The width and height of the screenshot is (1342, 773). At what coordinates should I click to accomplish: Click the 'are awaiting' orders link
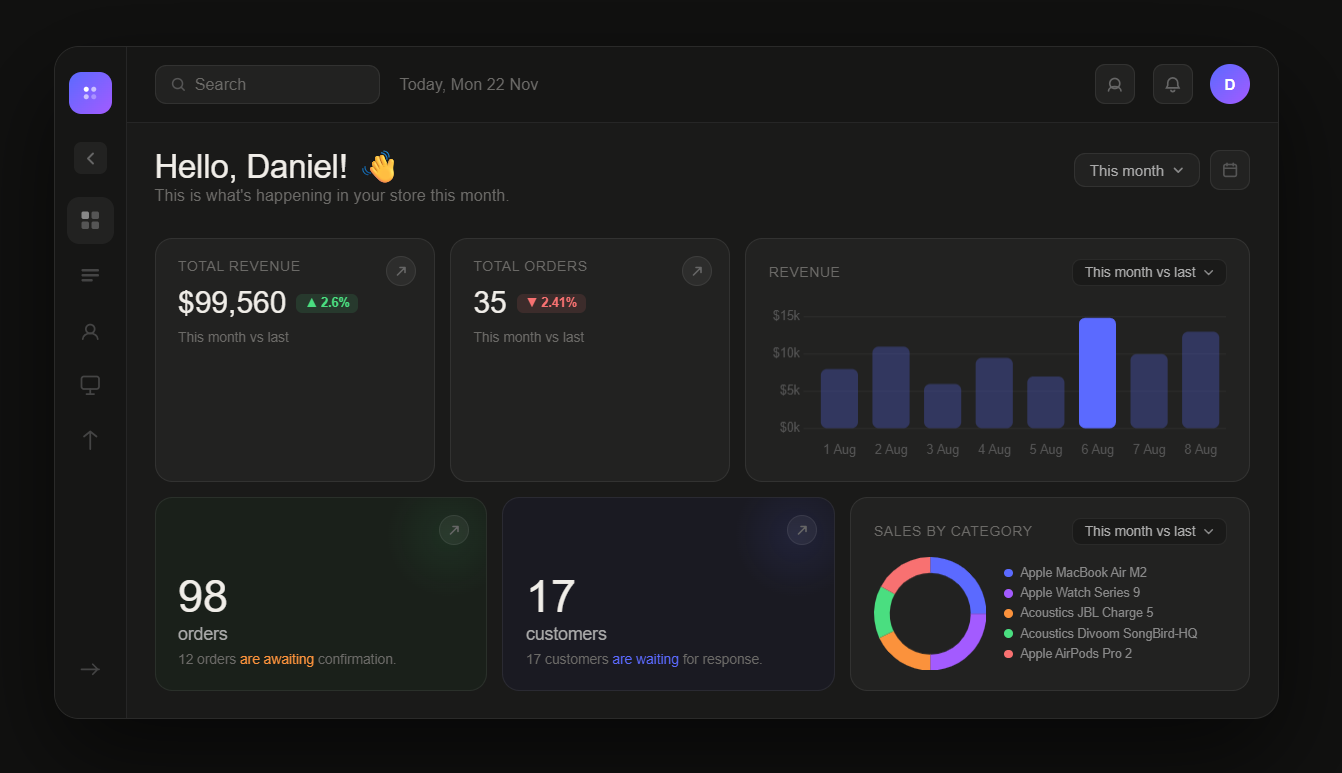276,660
